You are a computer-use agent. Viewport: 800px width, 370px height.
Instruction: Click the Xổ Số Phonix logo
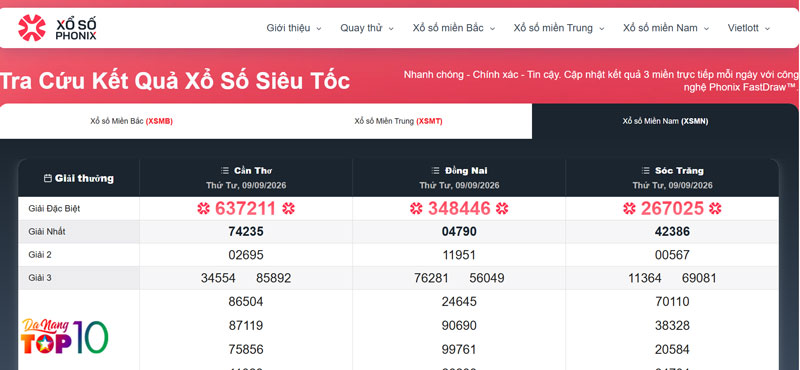coord(57,28)
